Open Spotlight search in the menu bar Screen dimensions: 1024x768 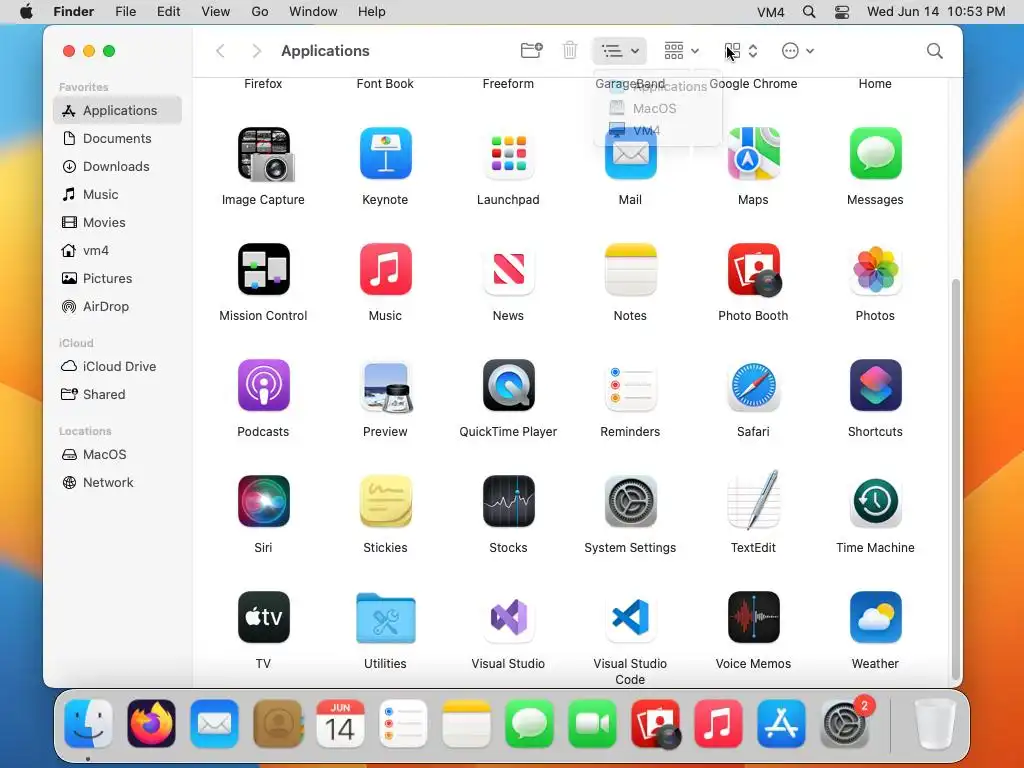coord(809,12)
